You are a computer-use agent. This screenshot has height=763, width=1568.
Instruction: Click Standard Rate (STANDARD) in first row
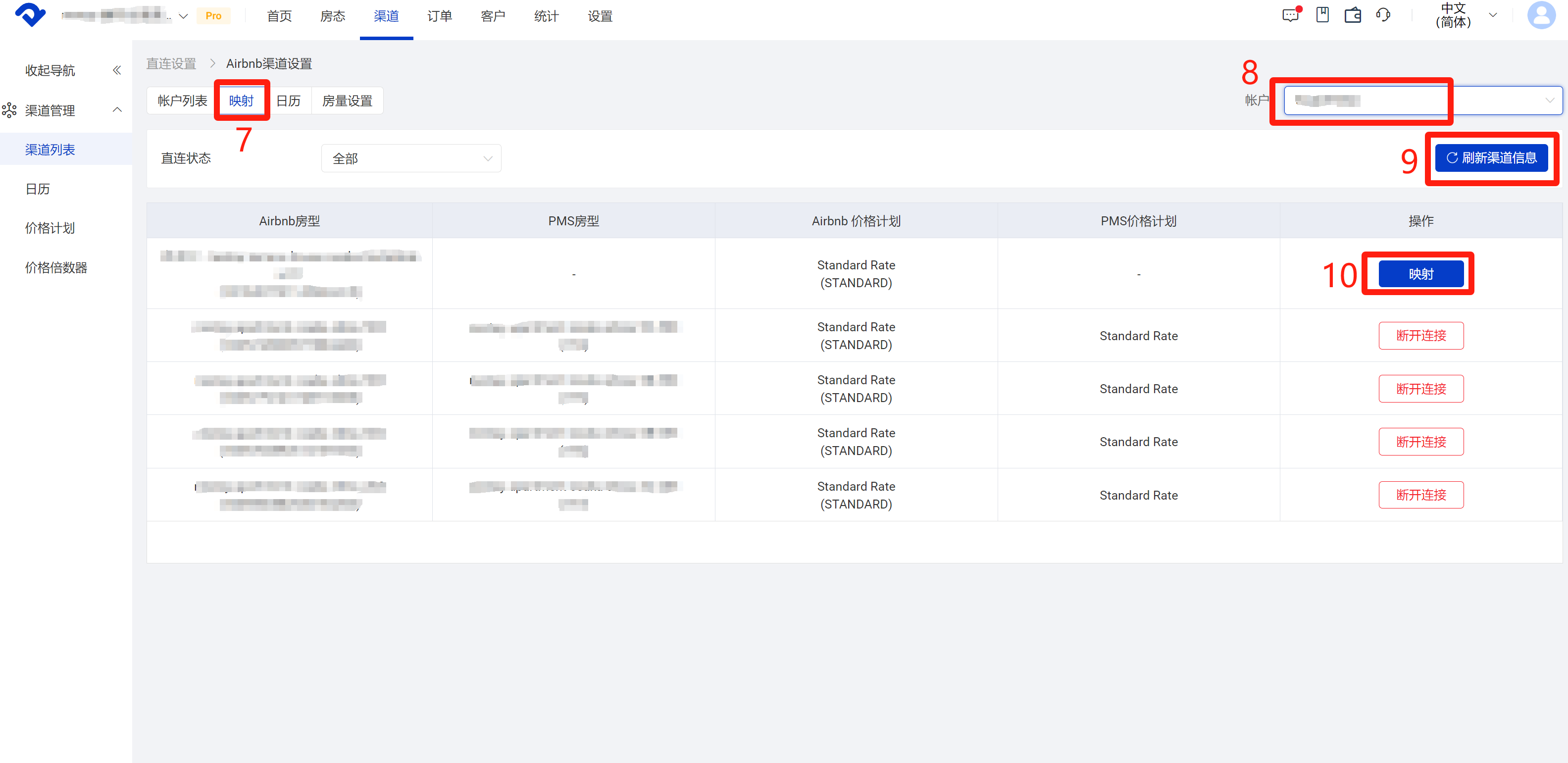pyautogui.click(x=856, y=274)
